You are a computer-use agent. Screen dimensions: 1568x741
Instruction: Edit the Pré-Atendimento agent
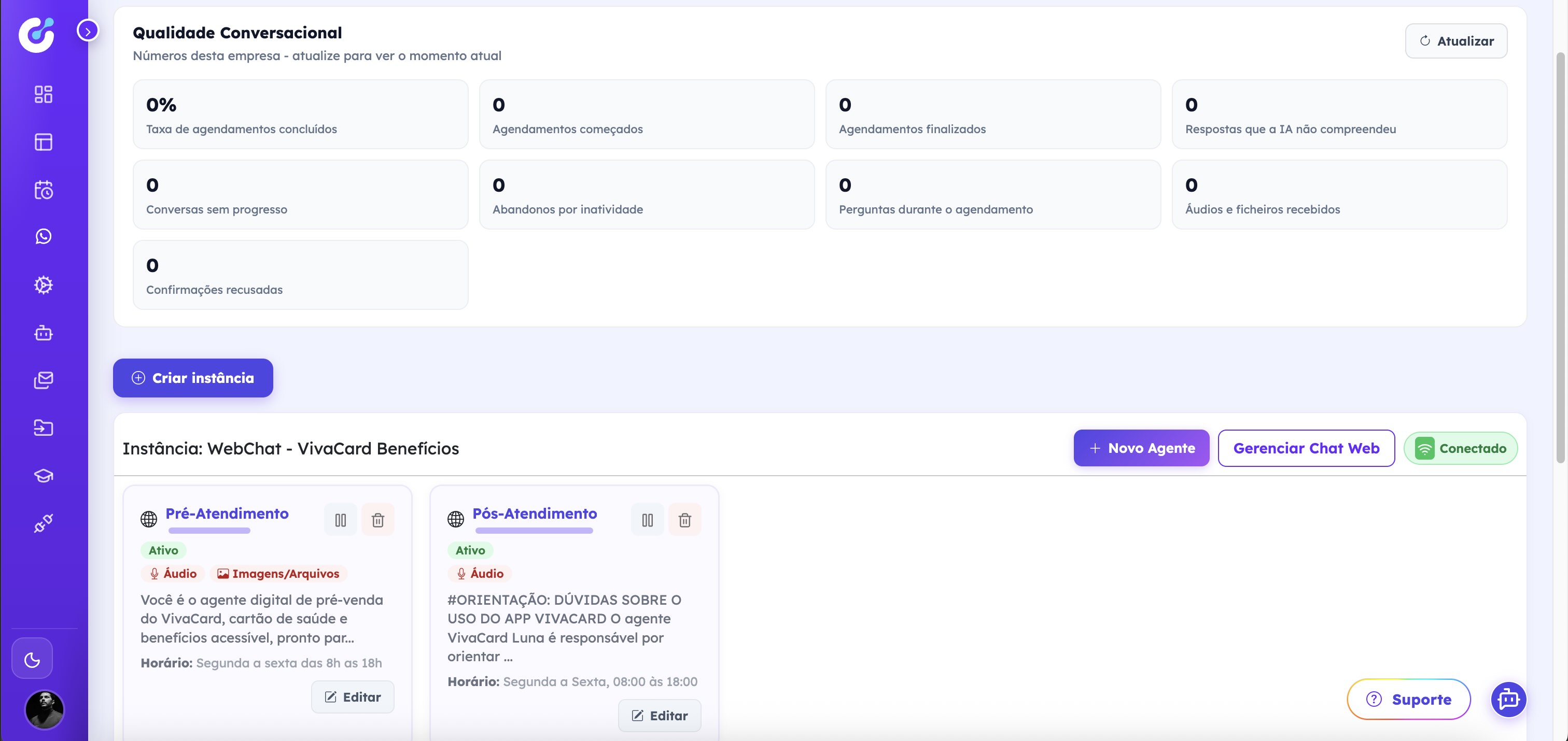(353, 697)
